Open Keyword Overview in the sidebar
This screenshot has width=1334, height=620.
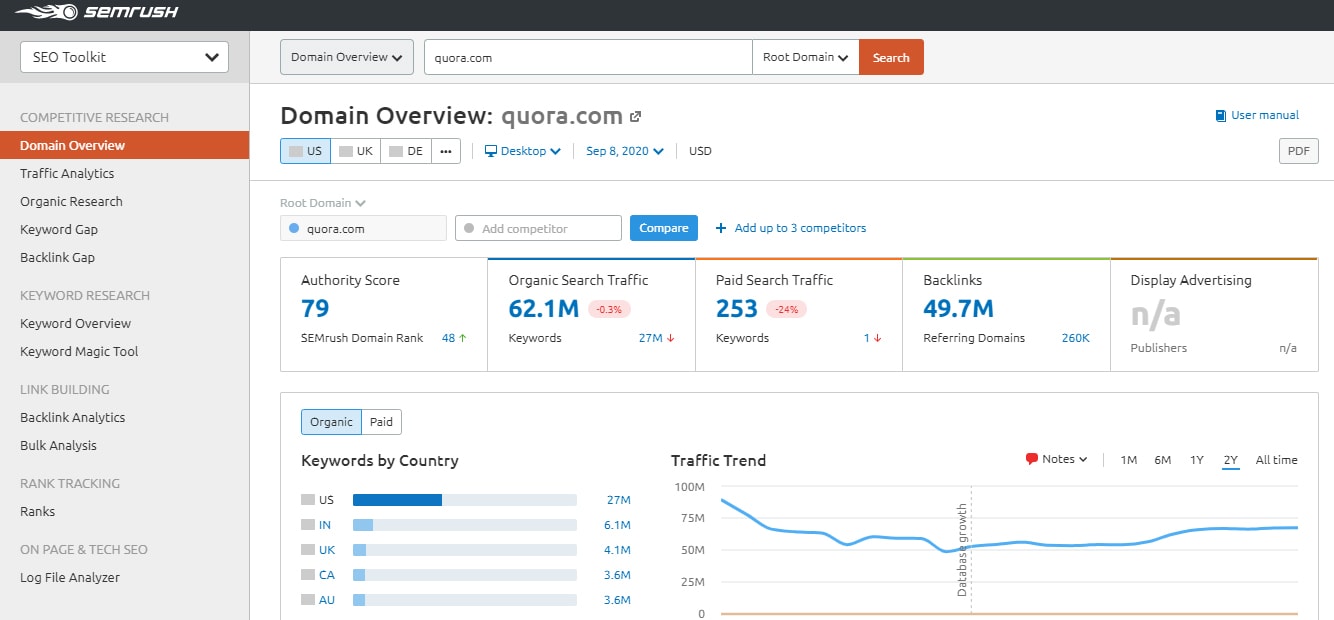(75, 323)
